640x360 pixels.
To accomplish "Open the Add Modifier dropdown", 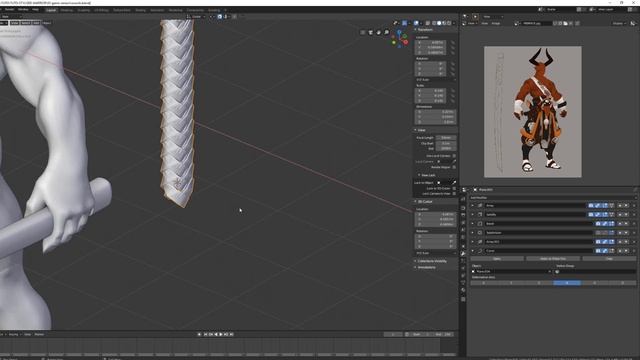I will (553, 198).
